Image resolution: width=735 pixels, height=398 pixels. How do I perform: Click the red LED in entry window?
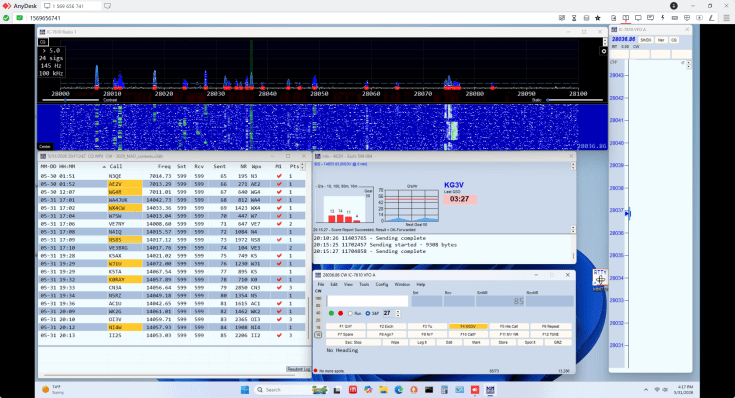point(340,313)
